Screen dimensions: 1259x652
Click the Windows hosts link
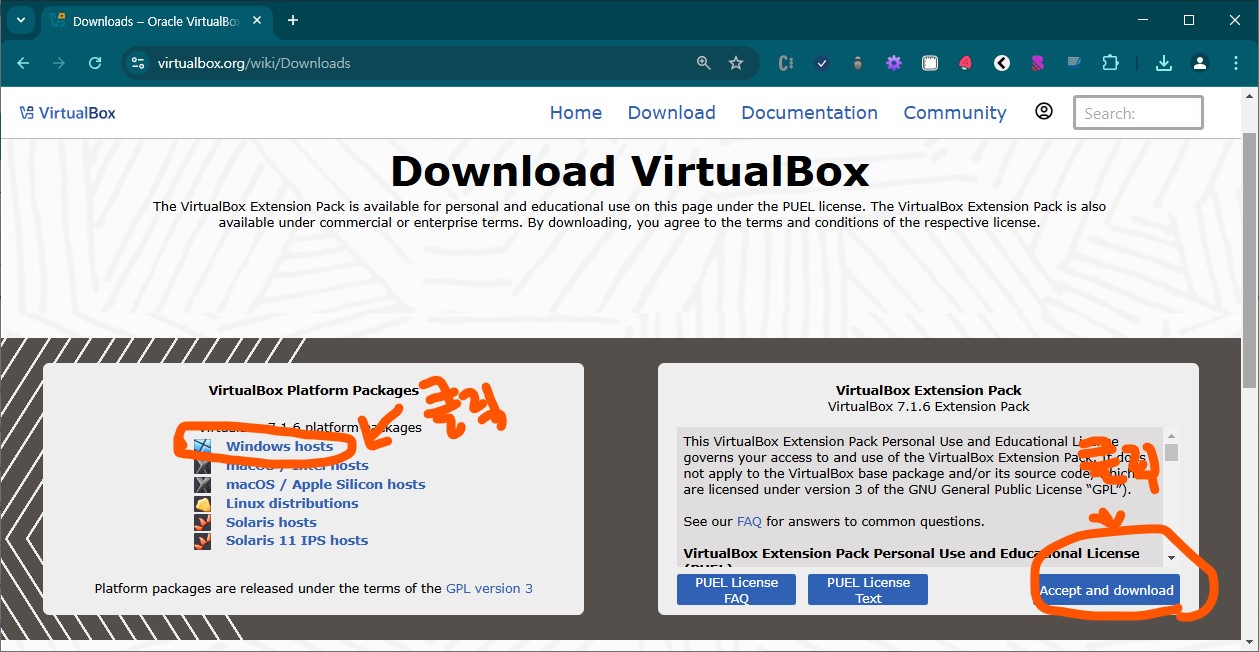coord(280,446)
